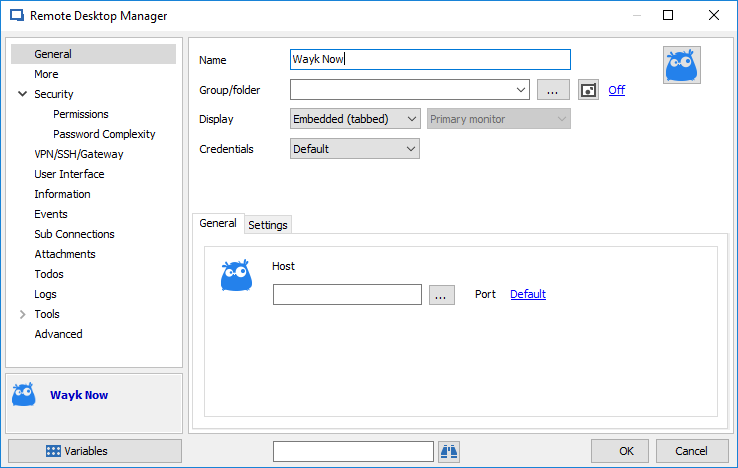Maximize the Remote Desktop Manager window
This screenshot has width=738, height=468.
pos(668,15)
